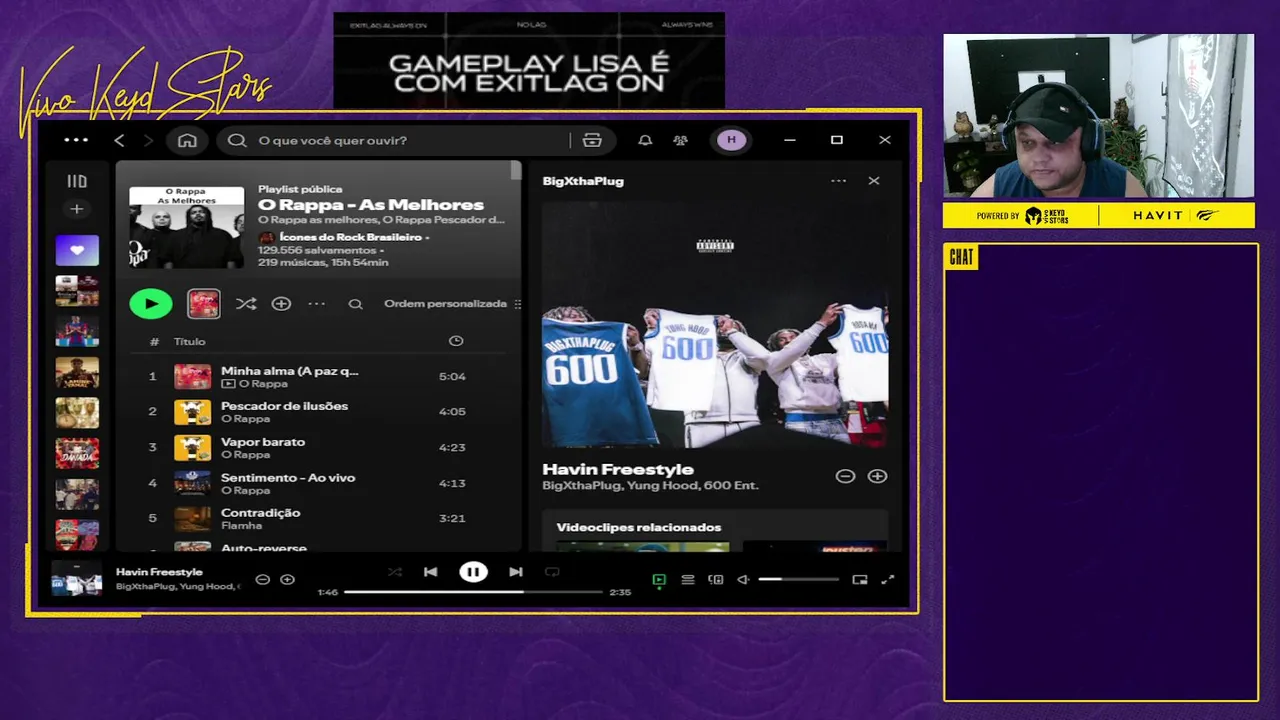
Task: Add current track with bottom bar plus
Action: (x=287, y=579)
